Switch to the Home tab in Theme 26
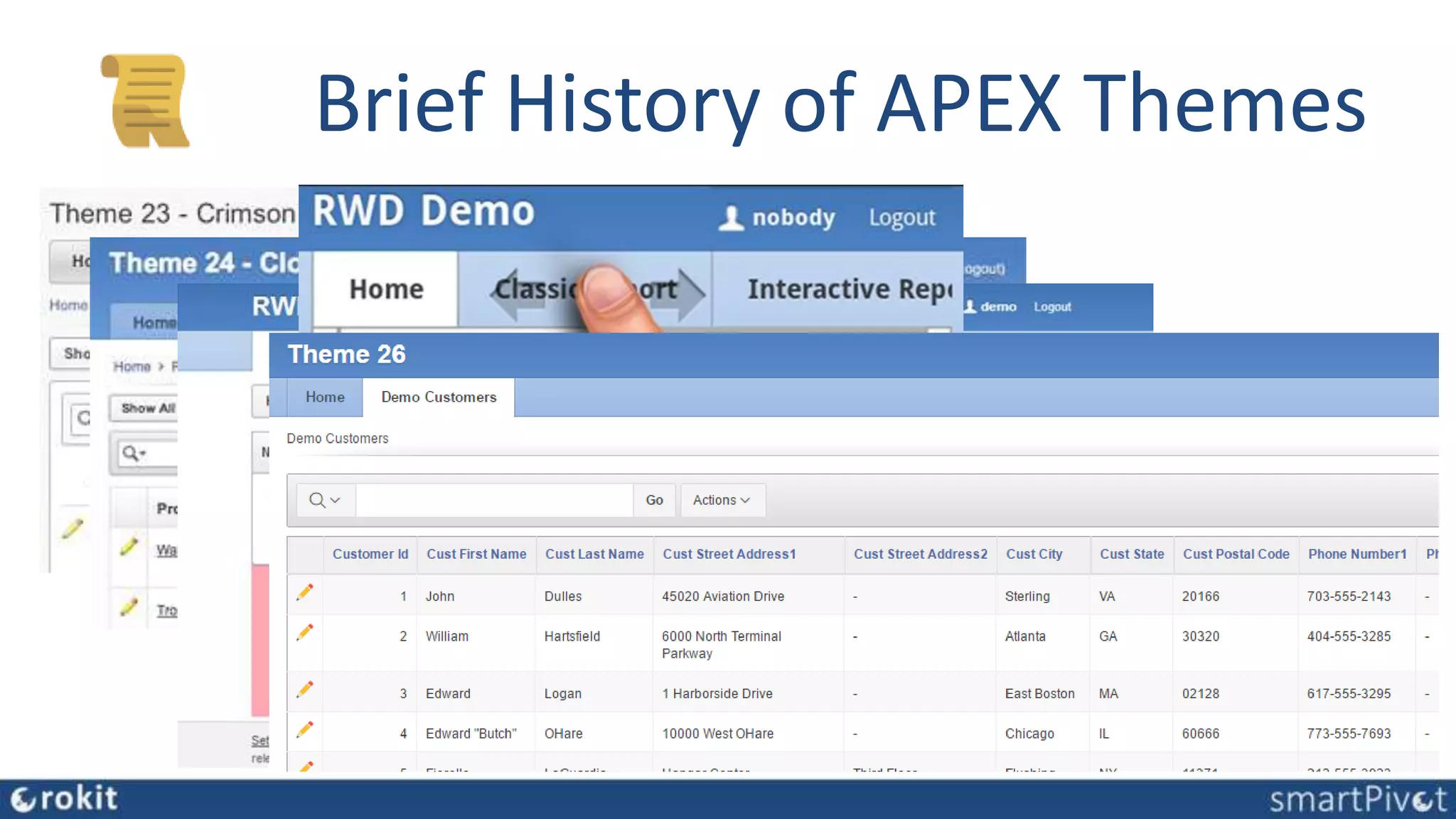The height and width of the screenshot is (819, 1456). (325, 397)
